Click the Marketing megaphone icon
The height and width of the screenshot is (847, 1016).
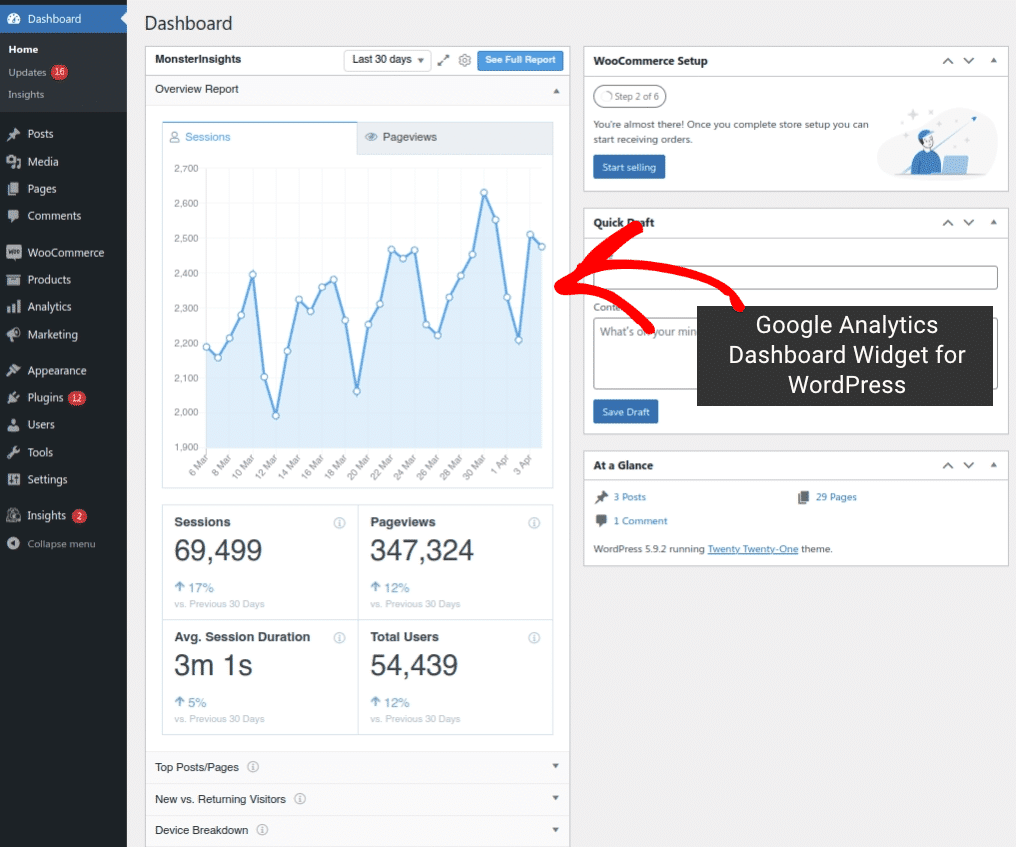(16, 334)
